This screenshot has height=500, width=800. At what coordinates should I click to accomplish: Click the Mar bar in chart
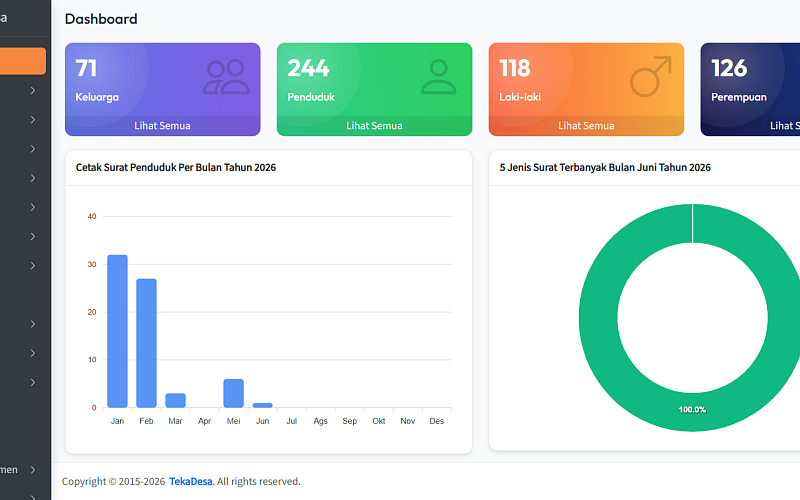click(176, 401)
